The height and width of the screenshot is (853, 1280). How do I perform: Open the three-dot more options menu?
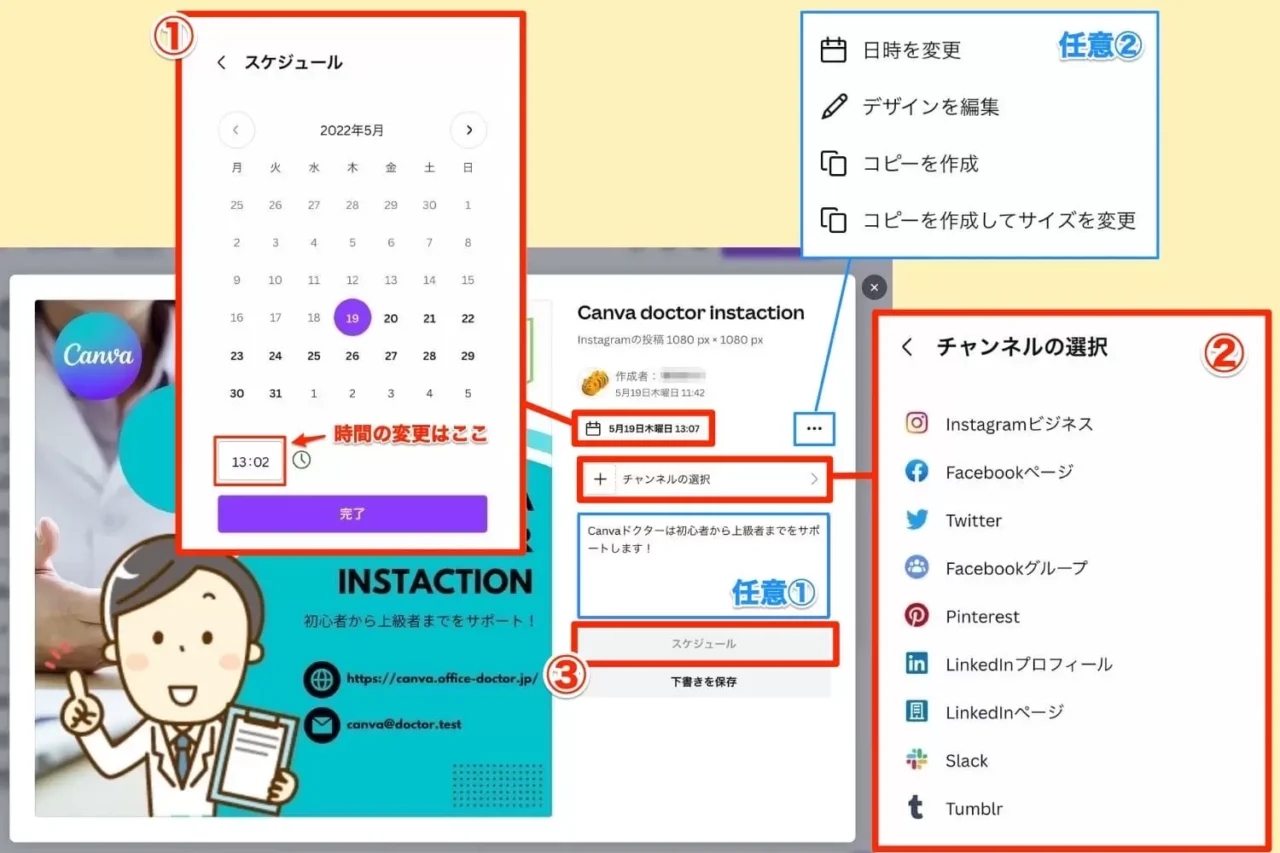tap(814, 429)
